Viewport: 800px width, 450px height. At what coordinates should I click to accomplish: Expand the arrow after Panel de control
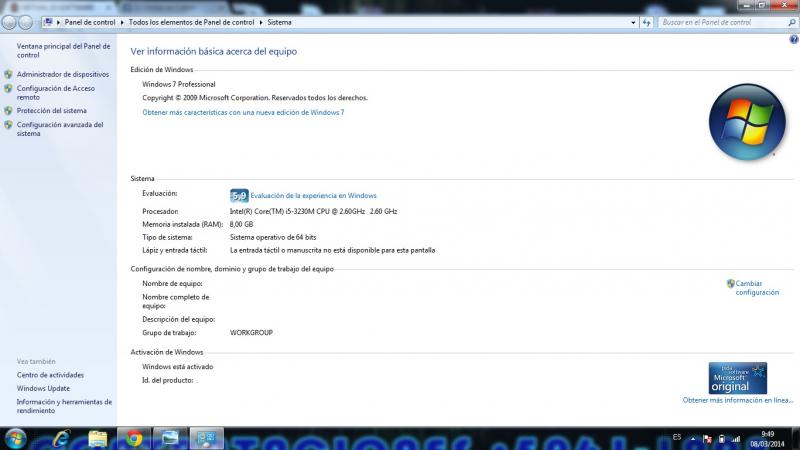point(122,22)
